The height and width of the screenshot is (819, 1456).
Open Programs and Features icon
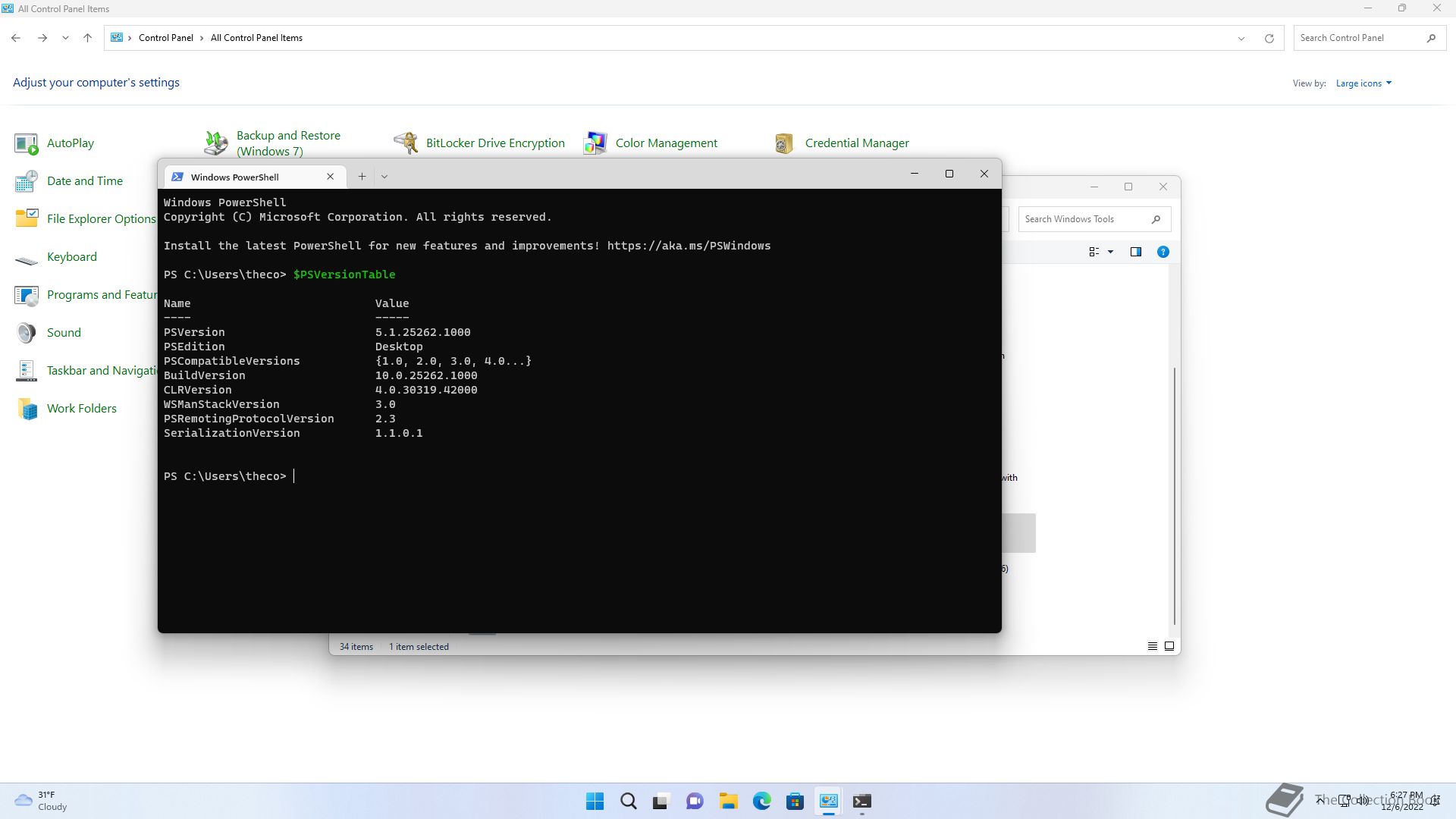(x=26, y=295)
